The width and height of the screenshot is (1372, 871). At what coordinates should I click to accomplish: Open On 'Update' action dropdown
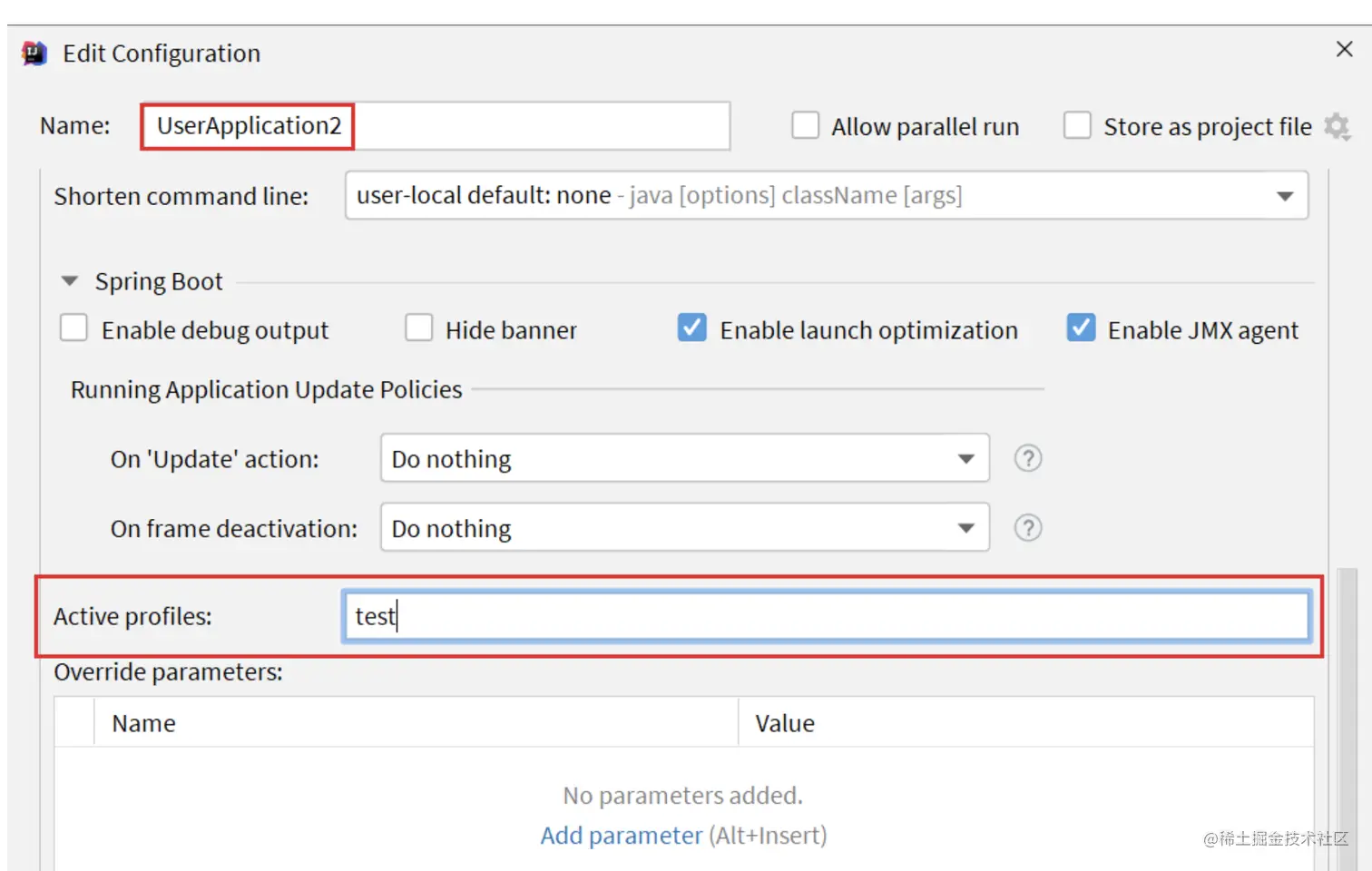pos(965,459)
